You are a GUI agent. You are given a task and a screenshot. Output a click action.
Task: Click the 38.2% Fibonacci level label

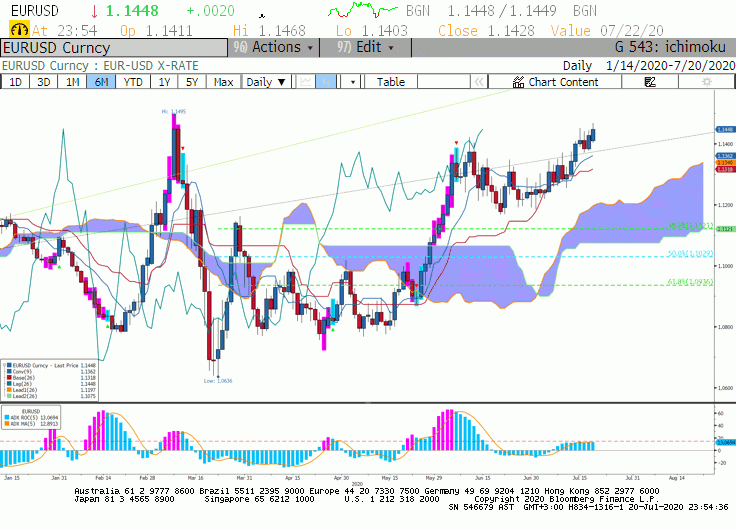coord(690,226)
